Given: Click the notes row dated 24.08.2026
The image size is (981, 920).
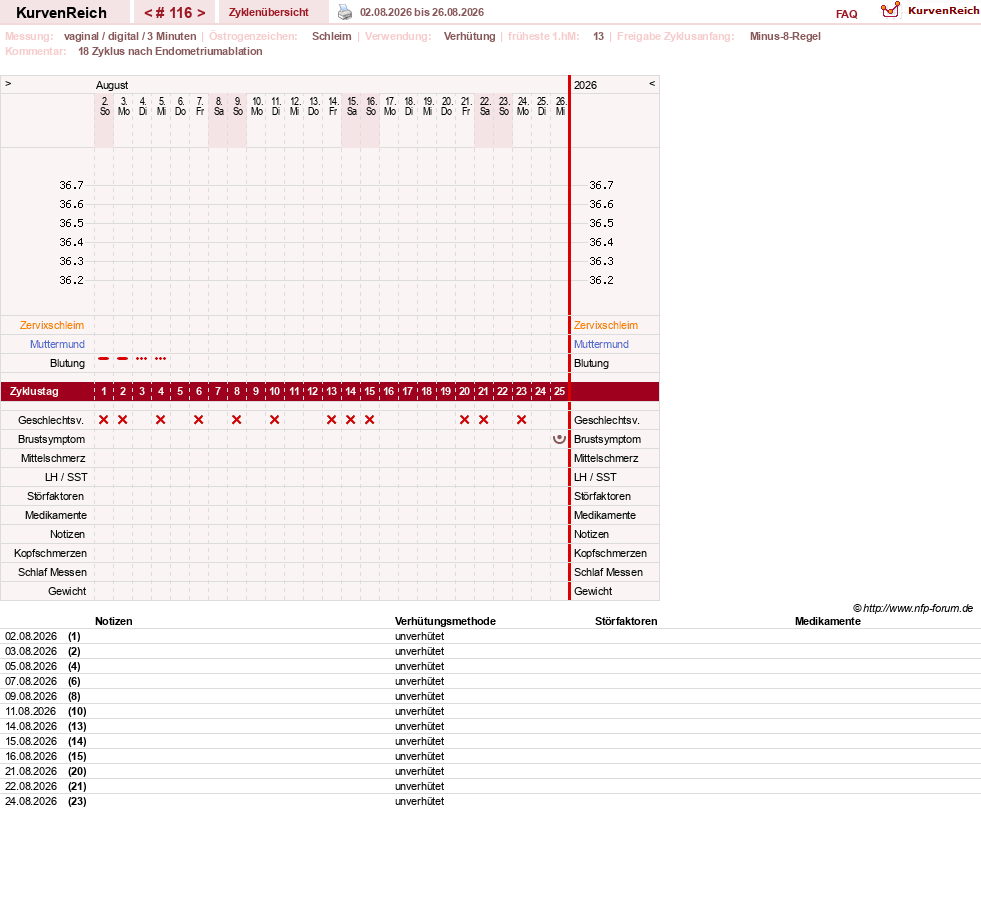Looking at the screenshot, I should (x=490, y=801).
